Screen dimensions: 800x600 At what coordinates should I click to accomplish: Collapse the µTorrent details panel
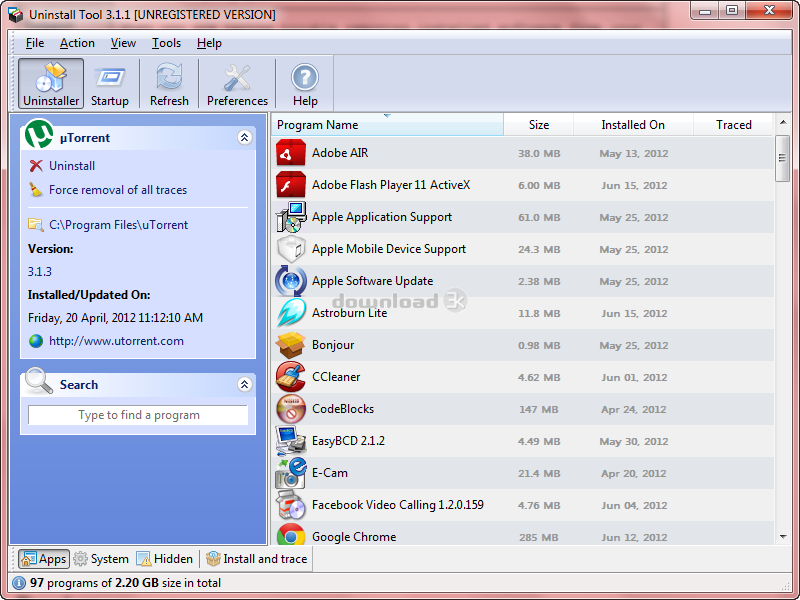point(244,137)
